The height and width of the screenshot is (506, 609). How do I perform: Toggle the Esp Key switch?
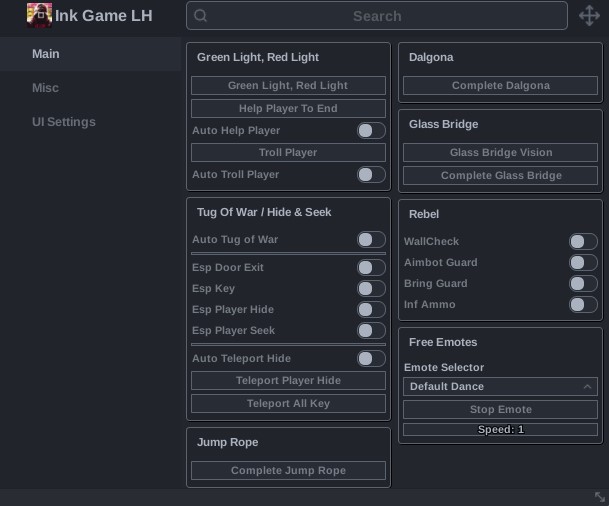[x=371, y=289]
